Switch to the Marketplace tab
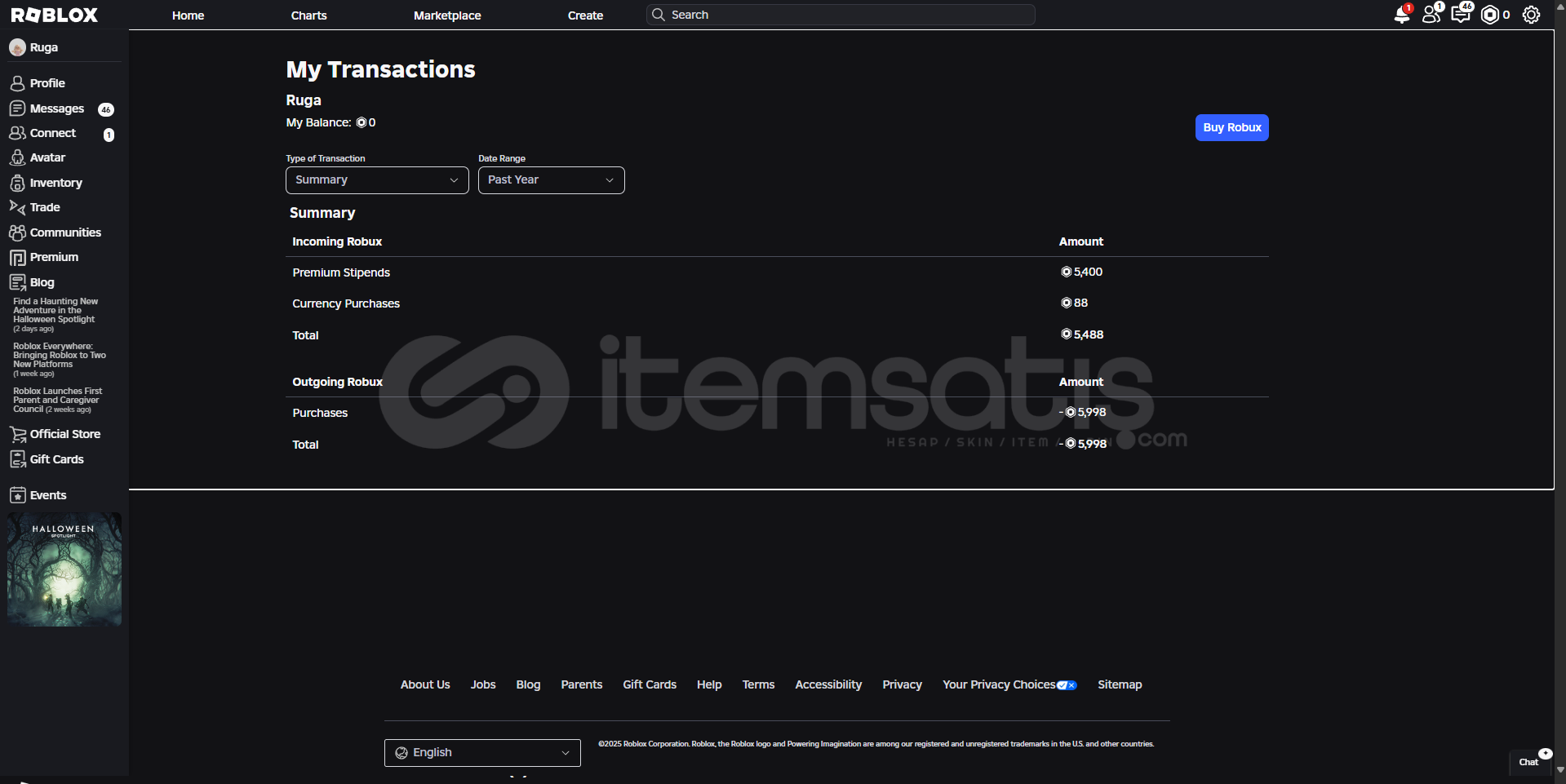Image resolution: width=1566 pixels, height=784 pixels. coord(446,16)
